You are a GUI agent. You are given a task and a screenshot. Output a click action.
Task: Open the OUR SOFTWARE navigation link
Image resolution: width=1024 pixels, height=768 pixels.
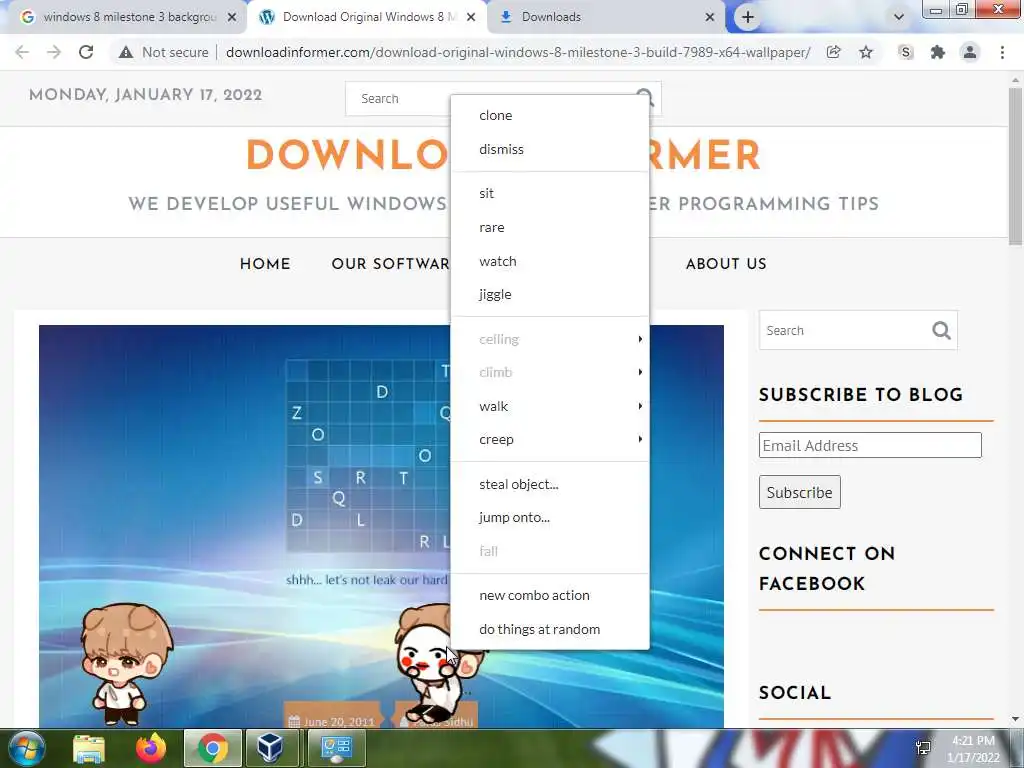[x=390, y=264]
